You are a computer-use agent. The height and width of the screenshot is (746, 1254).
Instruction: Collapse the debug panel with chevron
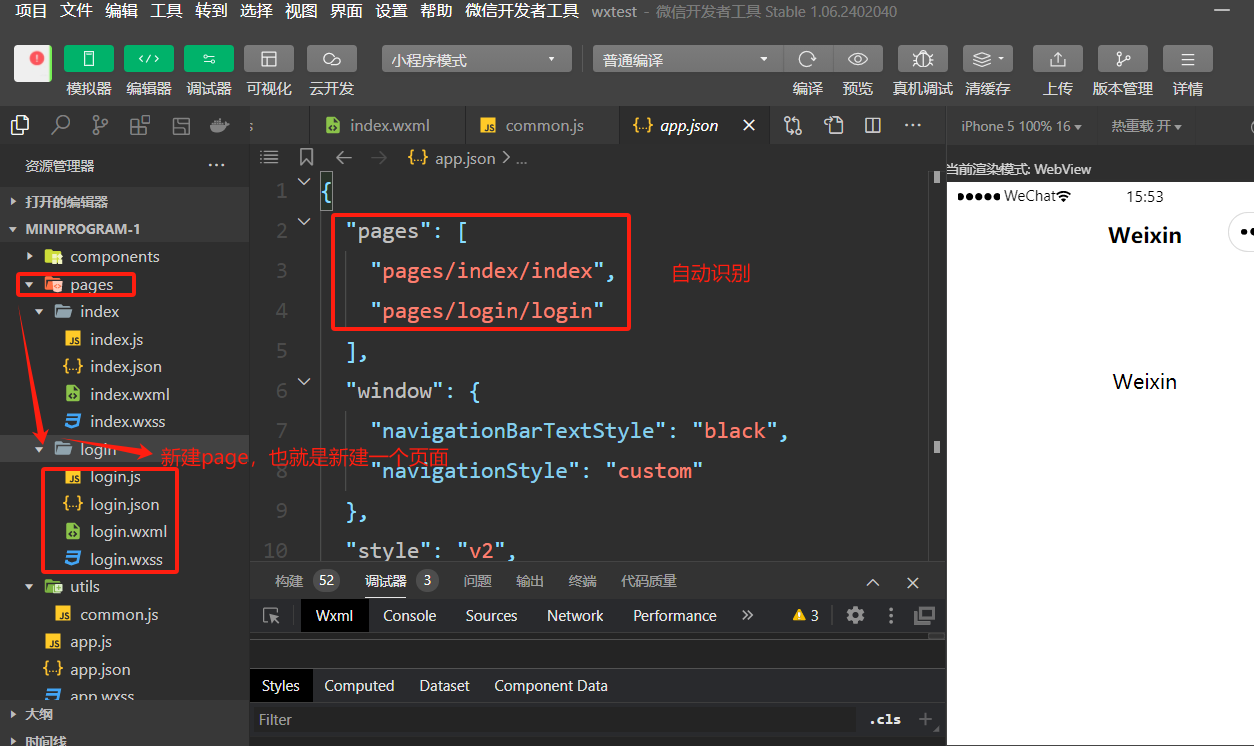872,582
